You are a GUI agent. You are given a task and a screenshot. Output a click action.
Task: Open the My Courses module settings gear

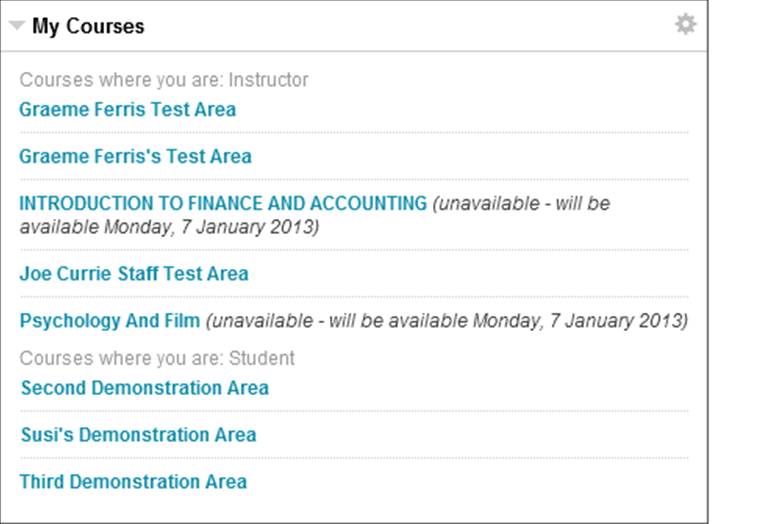[685, 24]
